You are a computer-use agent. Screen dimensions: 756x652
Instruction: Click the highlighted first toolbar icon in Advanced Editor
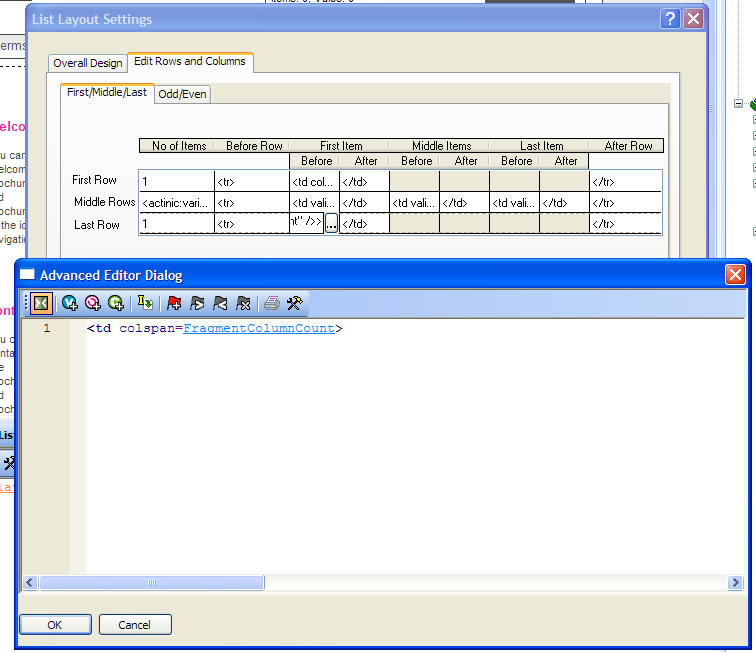pos(41,303)
